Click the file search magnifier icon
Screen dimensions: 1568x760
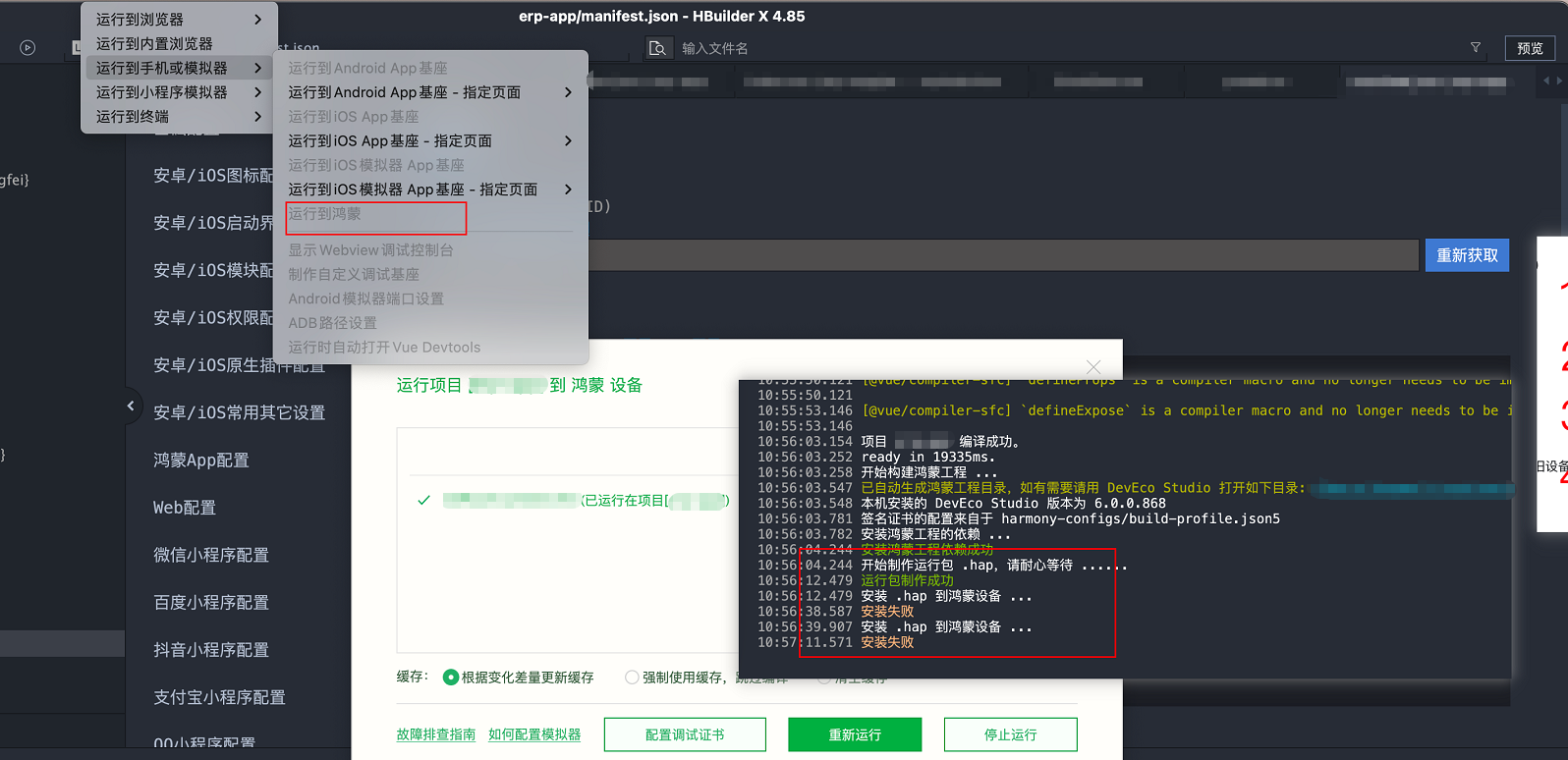click(x=658, y=48)
